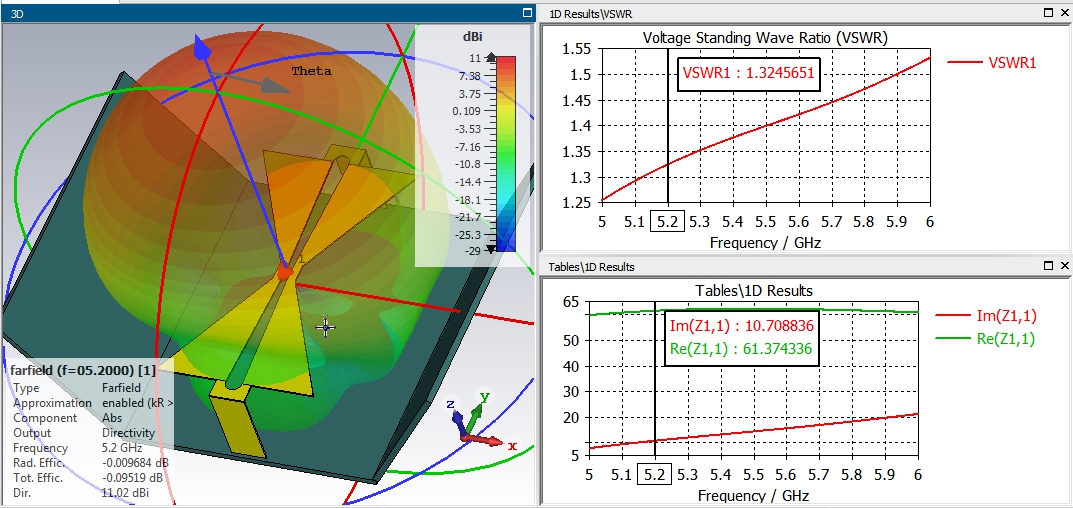
Task: Select the Re(Z1,1) legend entry
Action: (986, 338)
